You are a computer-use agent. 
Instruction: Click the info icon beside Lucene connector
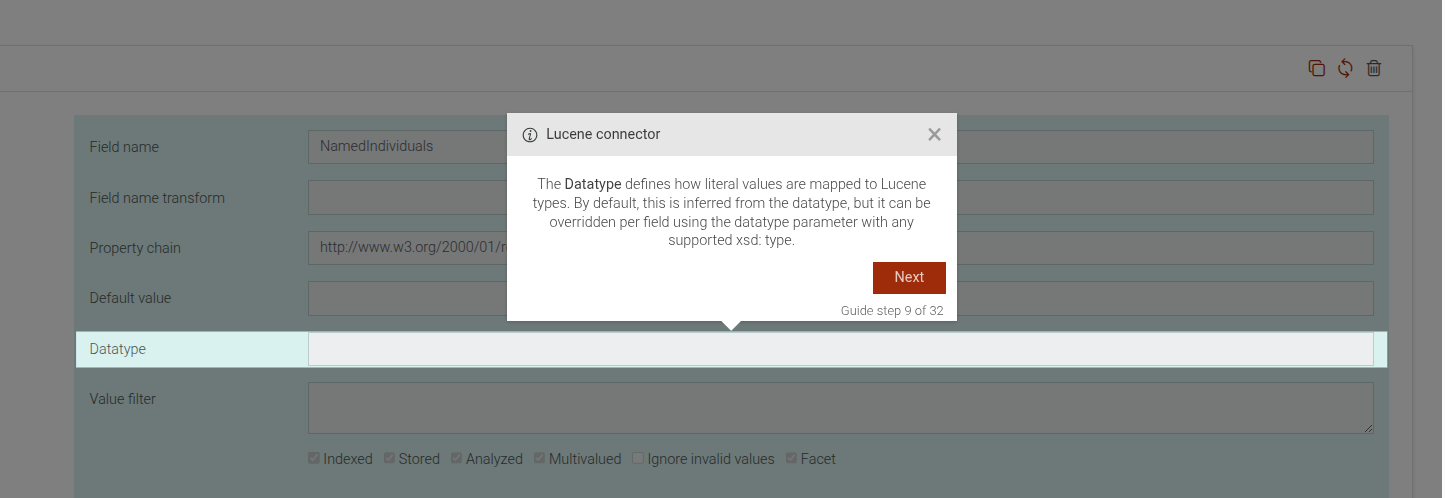(x=530, y=135)
